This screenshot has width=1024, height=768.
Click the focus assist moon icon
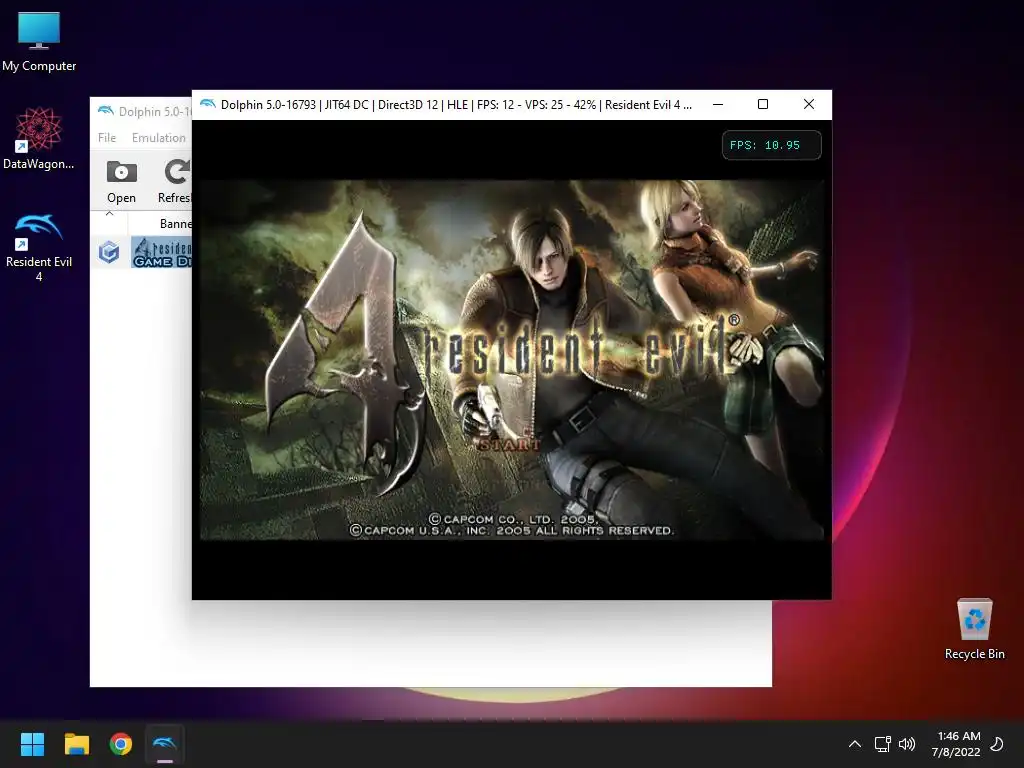[997, 744]
